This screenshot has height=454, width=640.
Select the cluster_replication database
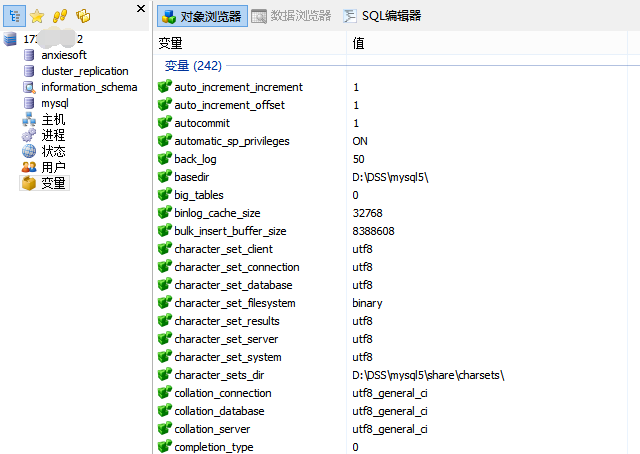click(x=84, y=71)
